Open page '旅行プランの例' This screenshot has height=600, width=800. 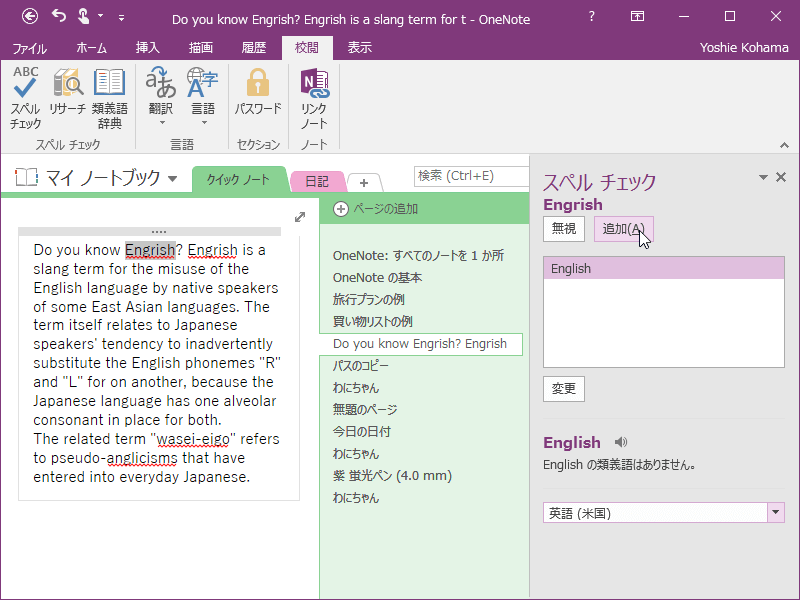pyautogui.click(x=368, y=299)
